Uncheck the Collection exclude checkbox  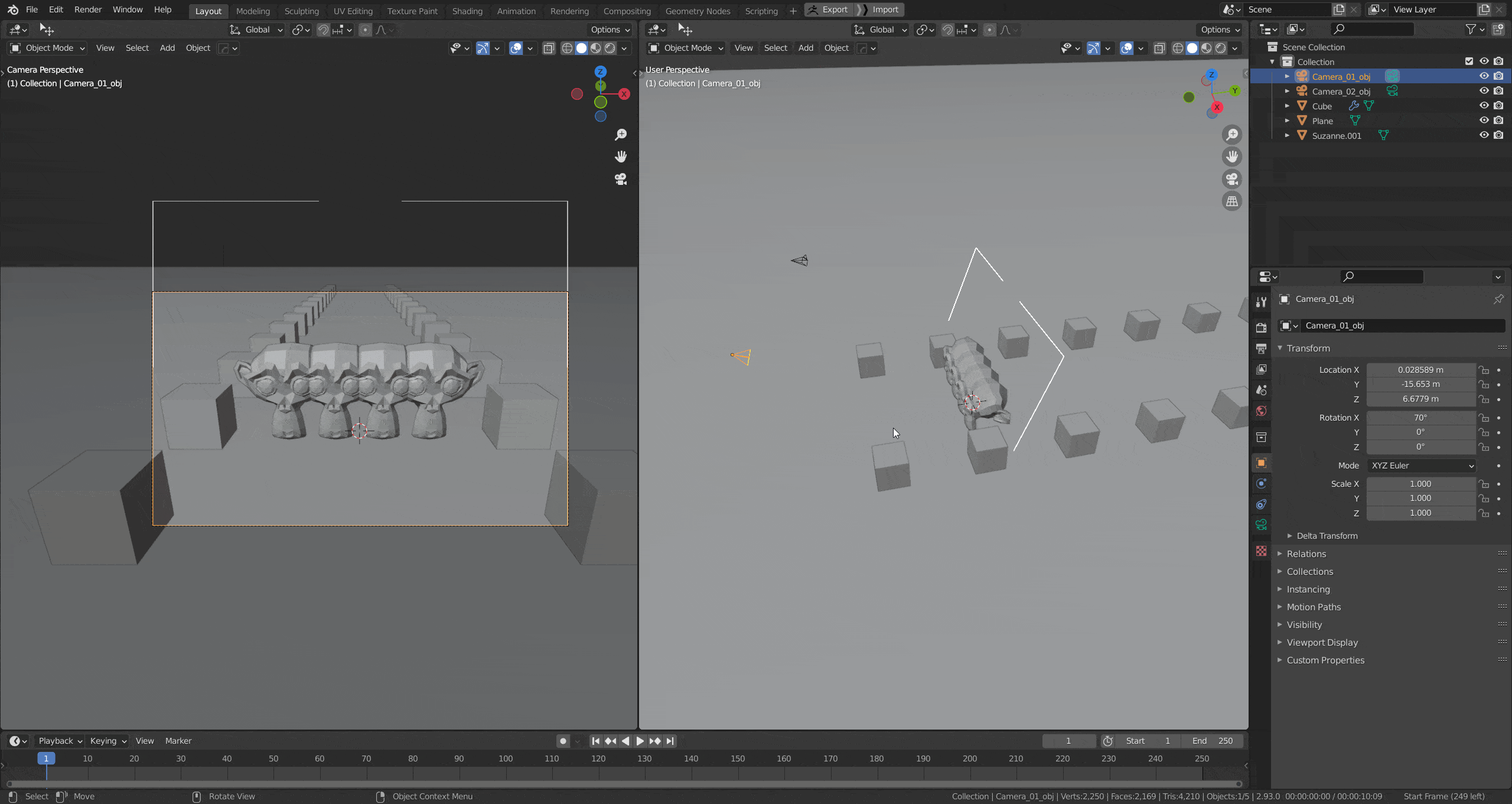point(1469,61)
